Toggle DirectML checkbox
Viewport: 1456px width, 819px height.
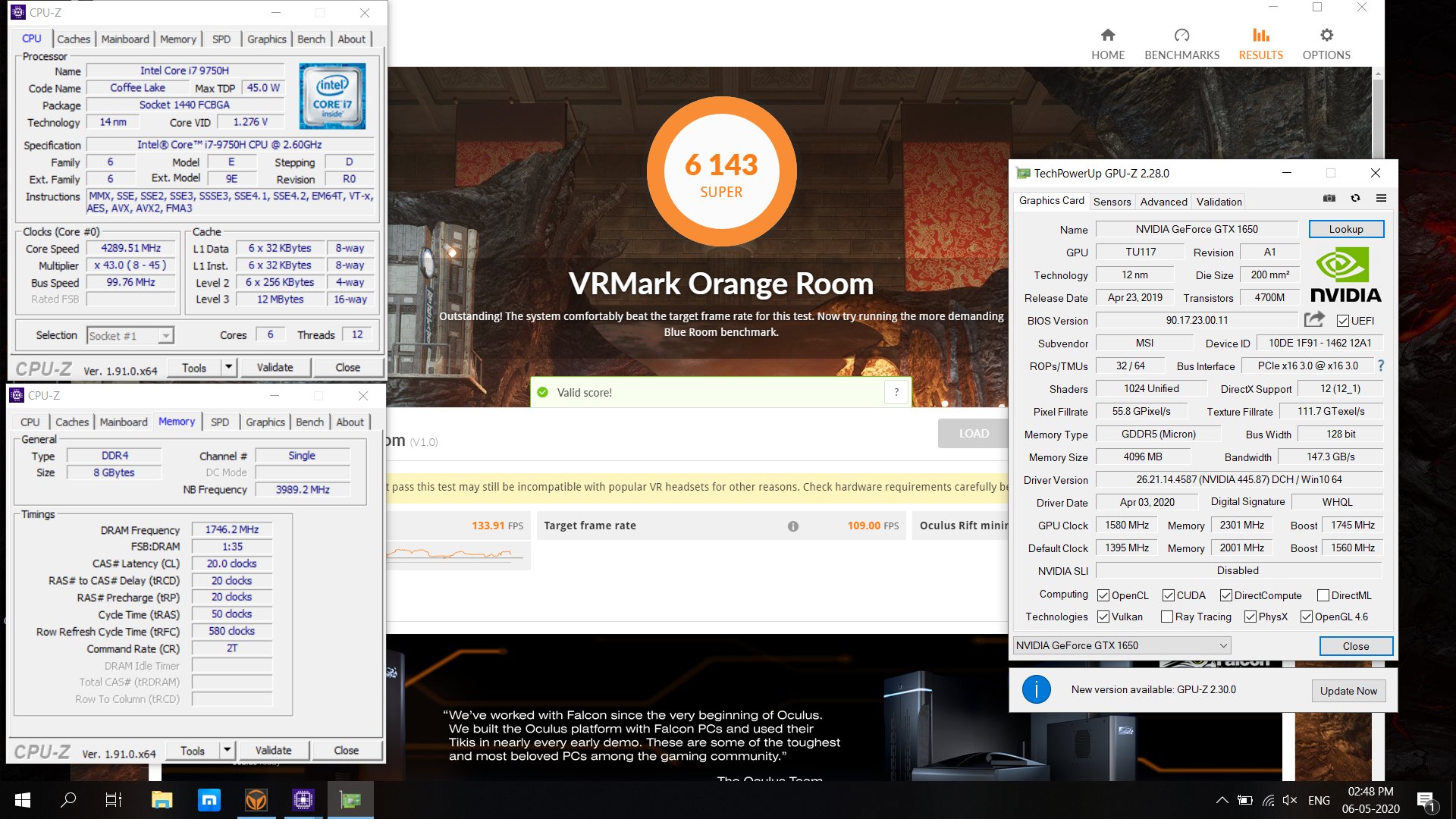[x=1323, y=595]
